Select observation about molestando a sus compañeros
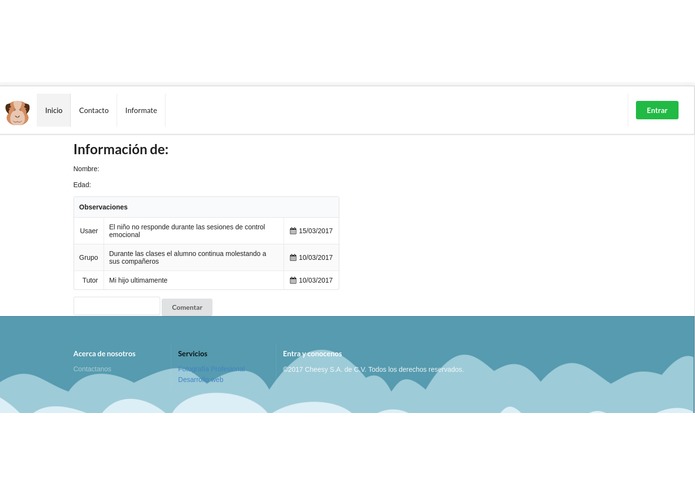Viewport: 695px width, 494px height. coord(187,257)
